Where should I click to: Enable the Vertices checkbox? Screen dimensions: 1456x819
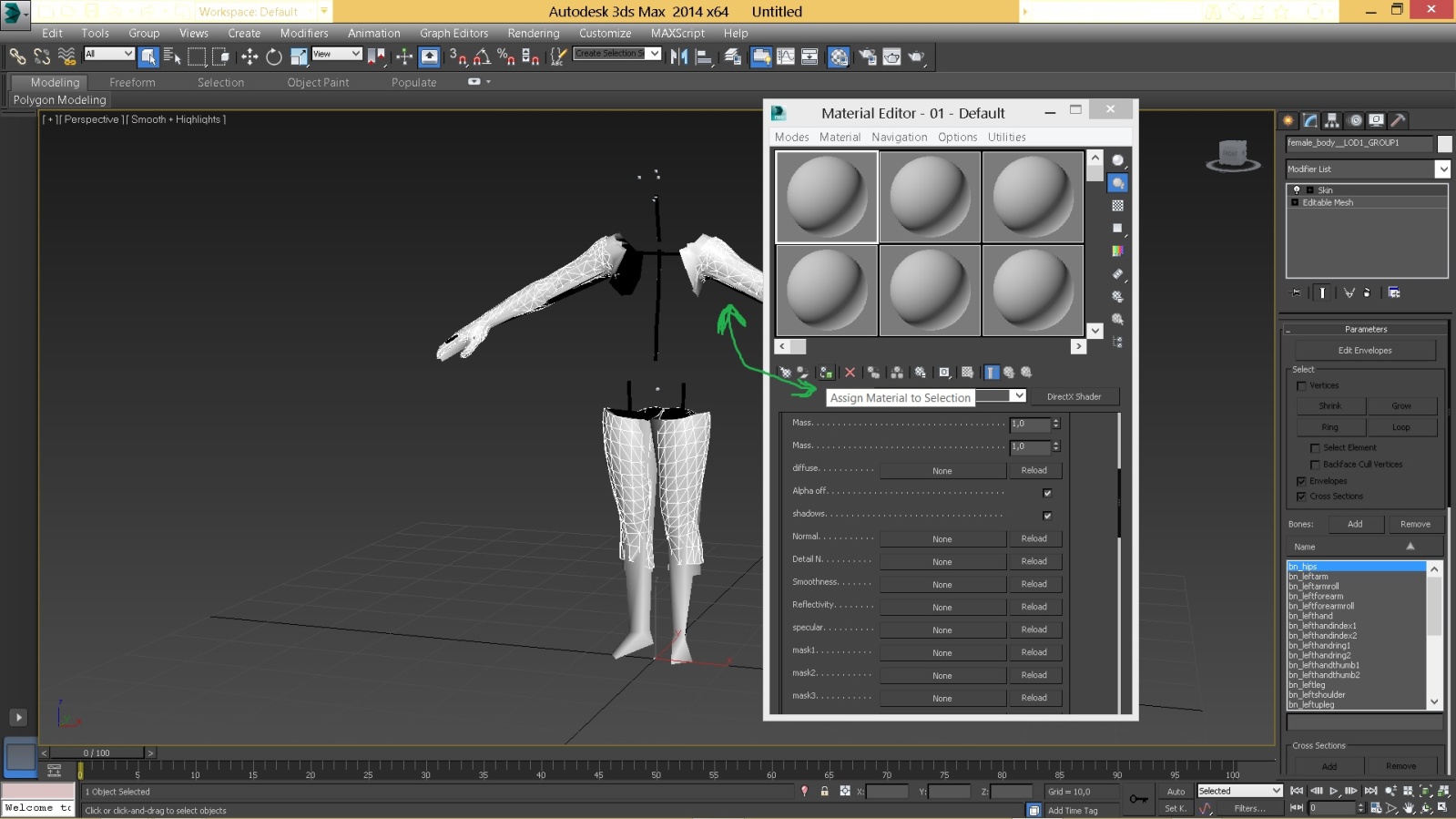1301,386
